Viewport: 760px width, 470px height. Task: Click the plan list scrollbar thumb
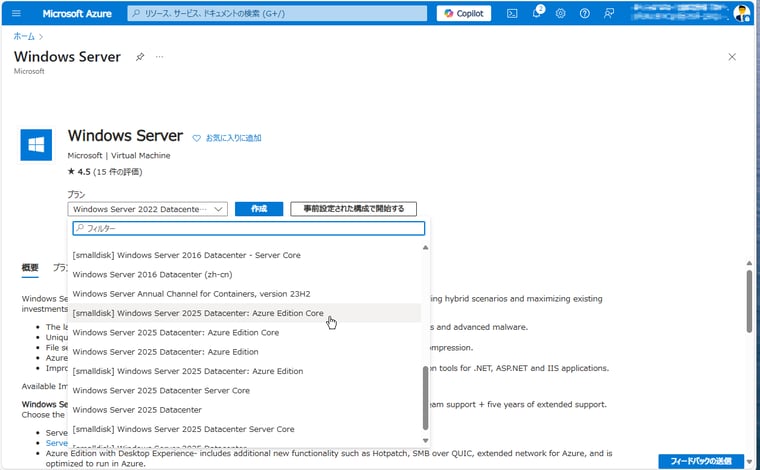(426, 398)
